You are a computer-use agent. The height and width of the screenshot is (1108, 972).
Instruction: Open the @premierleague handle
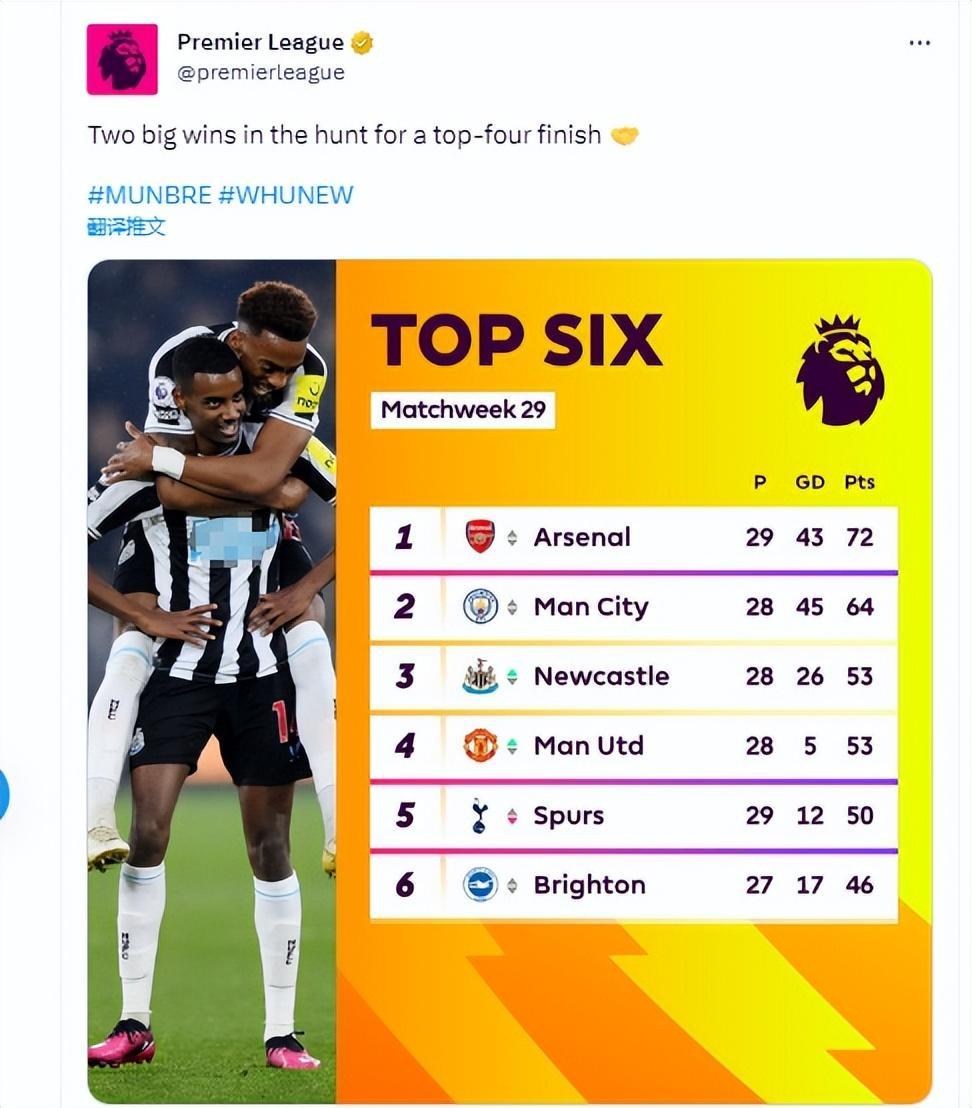pos(261,73)
